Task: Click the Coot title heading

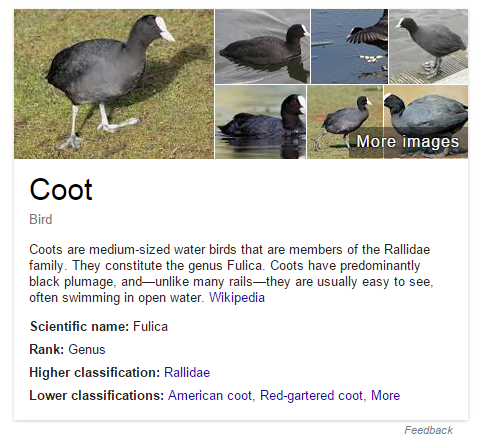Action: [x=61, y=189]
